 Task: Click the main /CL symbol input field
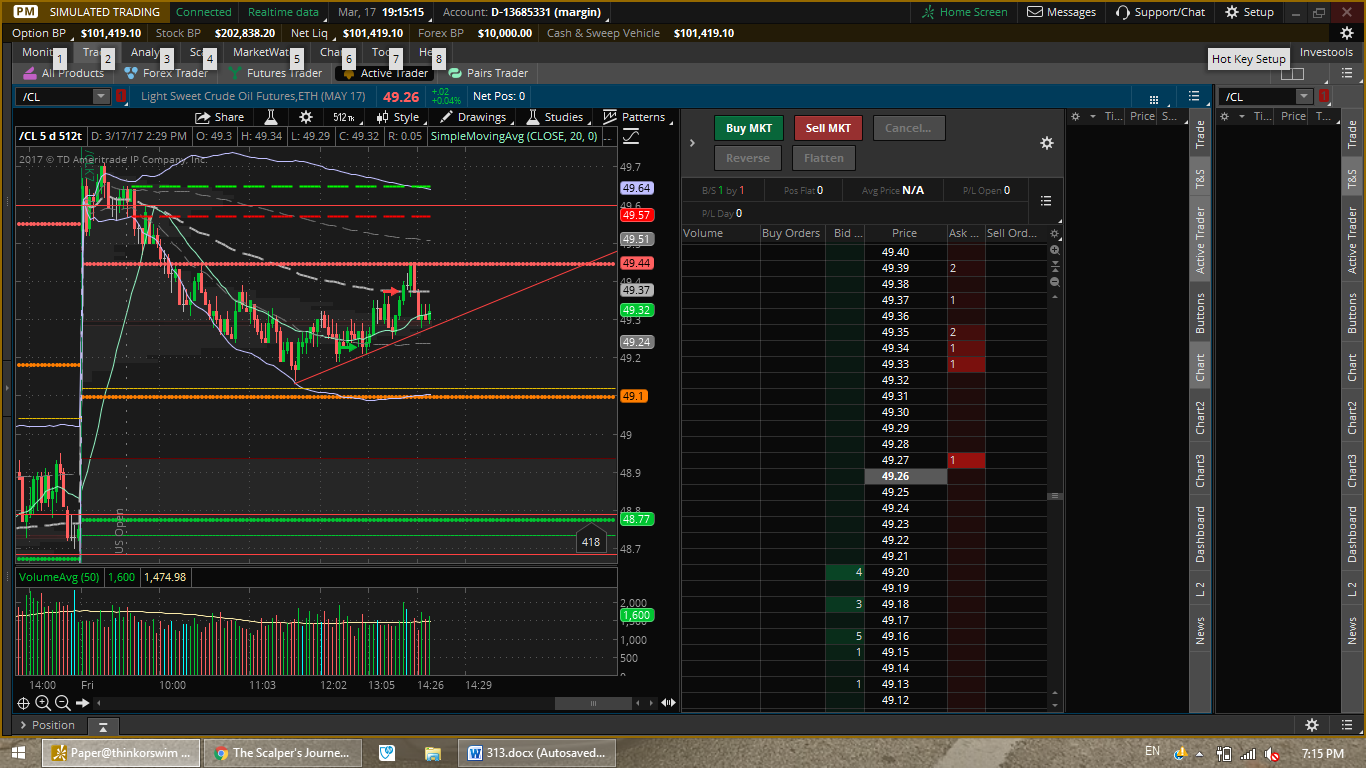coord(54,96)
